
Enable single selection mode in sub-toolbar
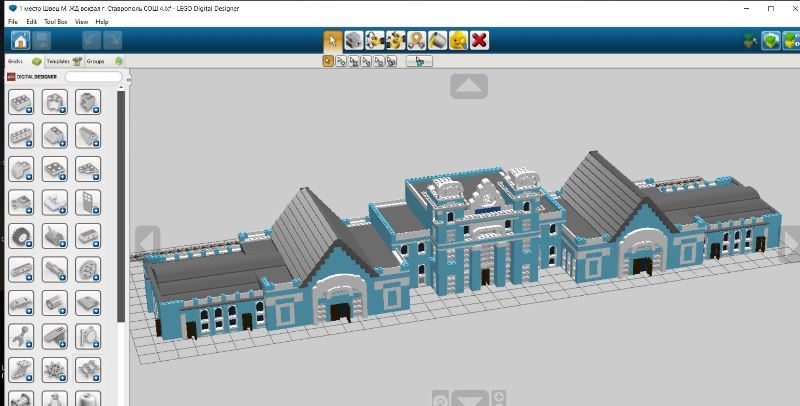[x=328, y=61]
